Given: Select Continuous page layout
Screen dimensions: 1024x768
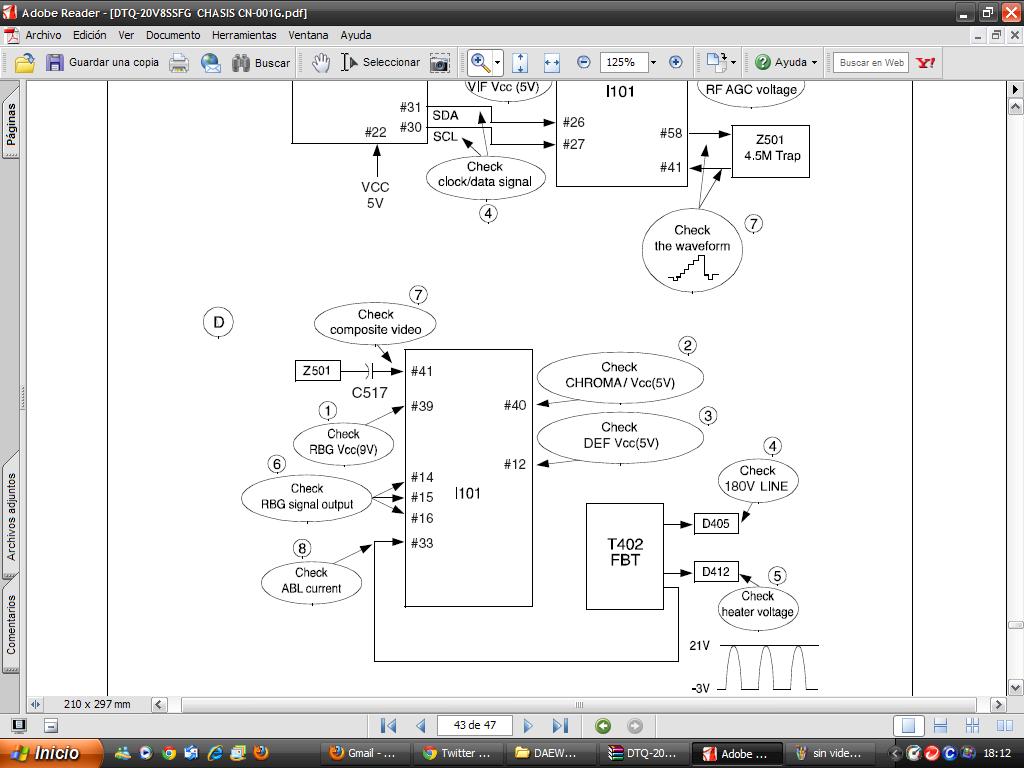Looking at the screenshot, I should pyautogui.click(x=940, y=726).
